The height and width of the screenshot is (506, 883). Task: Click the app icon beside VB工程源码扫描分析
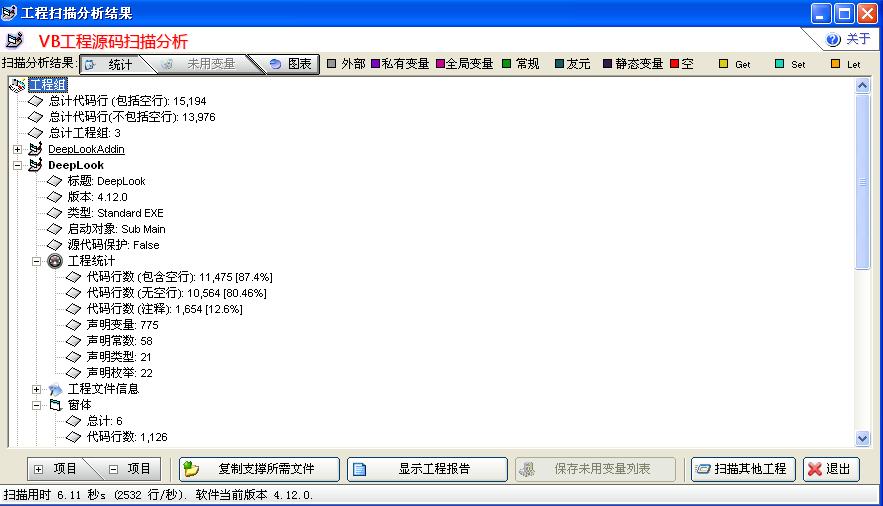pyautogui.click(x=14, y=41)
